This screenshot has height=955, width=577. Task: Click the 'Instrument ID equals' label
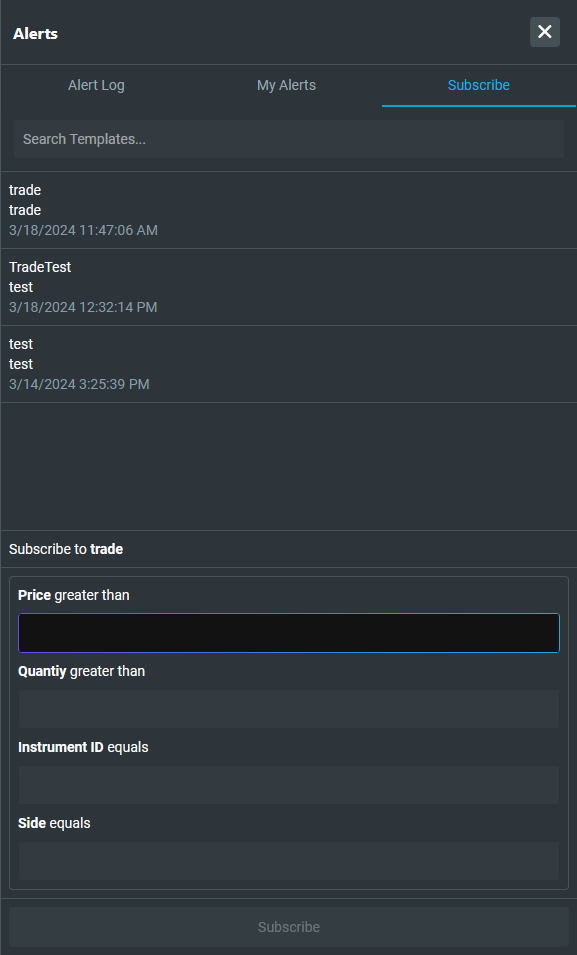[x=83, y=747]
